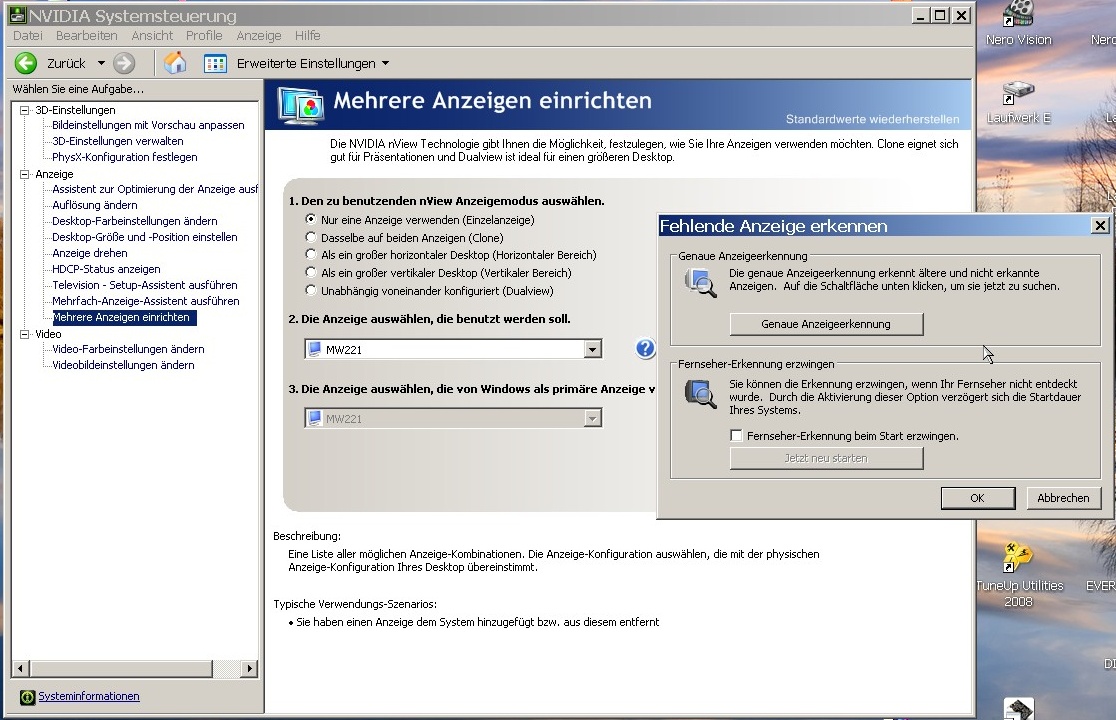
Task: Click the right arrow of the tree scrollbar
Action: click(x=249, y=668)
